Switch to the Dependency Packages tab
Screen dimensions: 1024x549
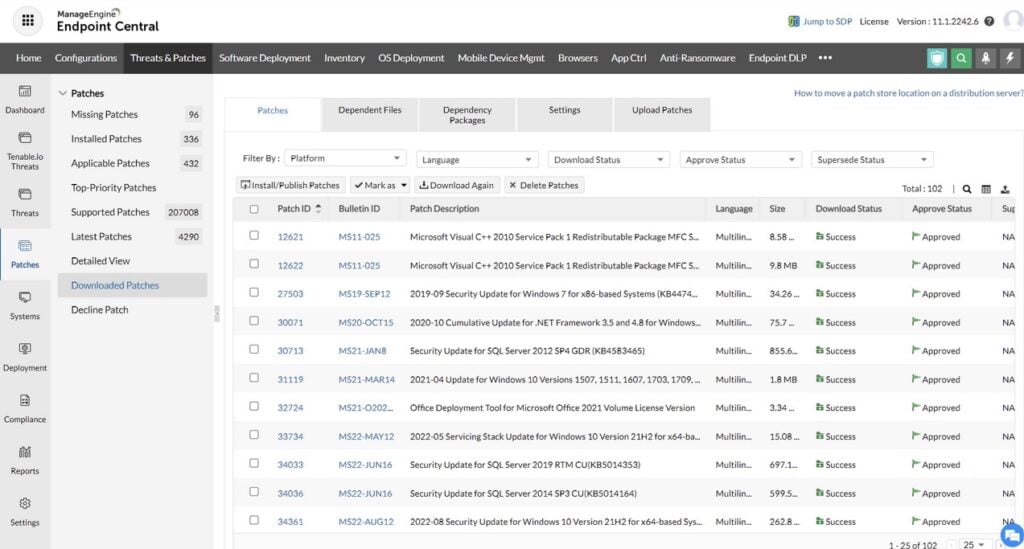[x=467, y=115]
